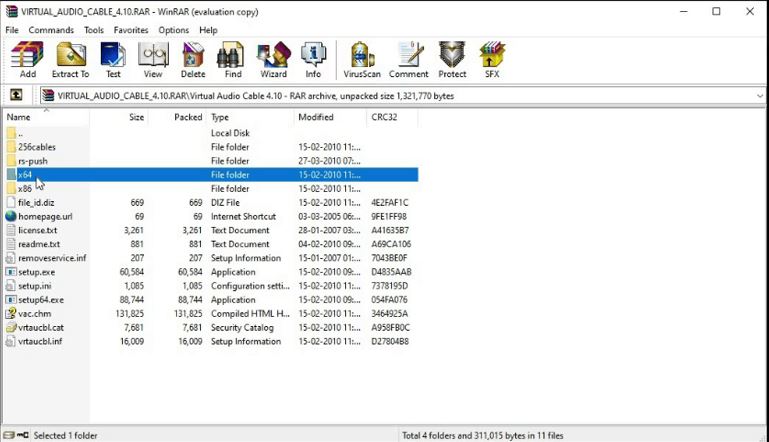Select the license.txt file
This screenshot has width=769, height=442.
click(x=38, y=230)
